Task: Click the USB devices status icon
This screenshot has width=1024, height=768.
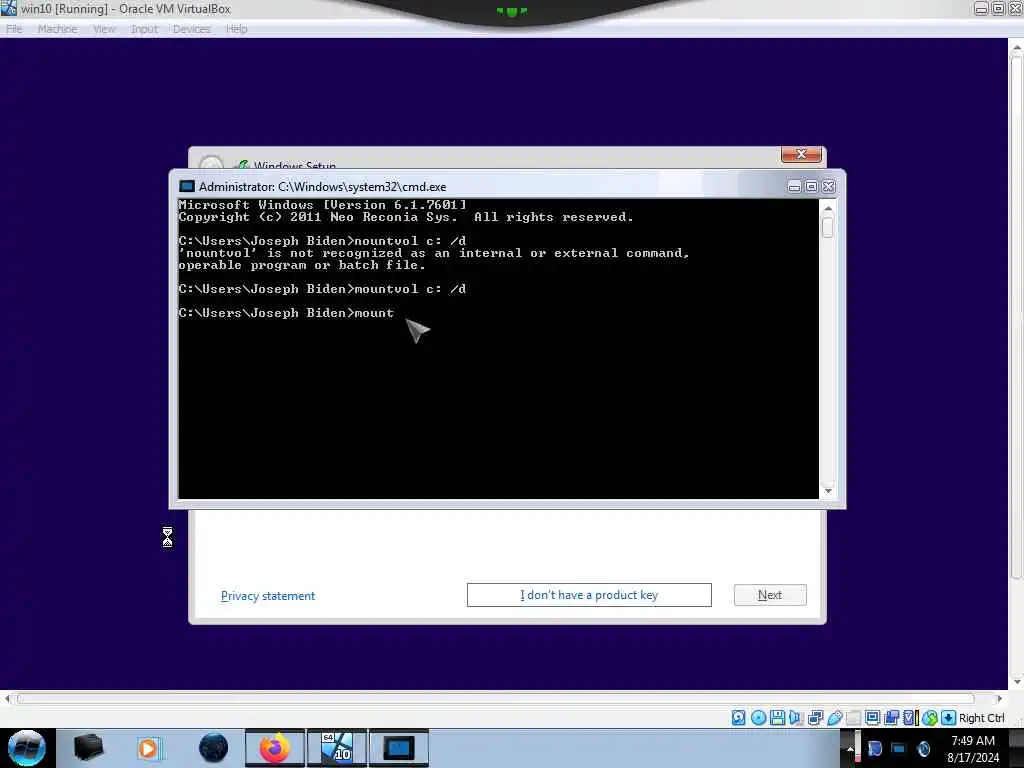Action: (834, 718)
